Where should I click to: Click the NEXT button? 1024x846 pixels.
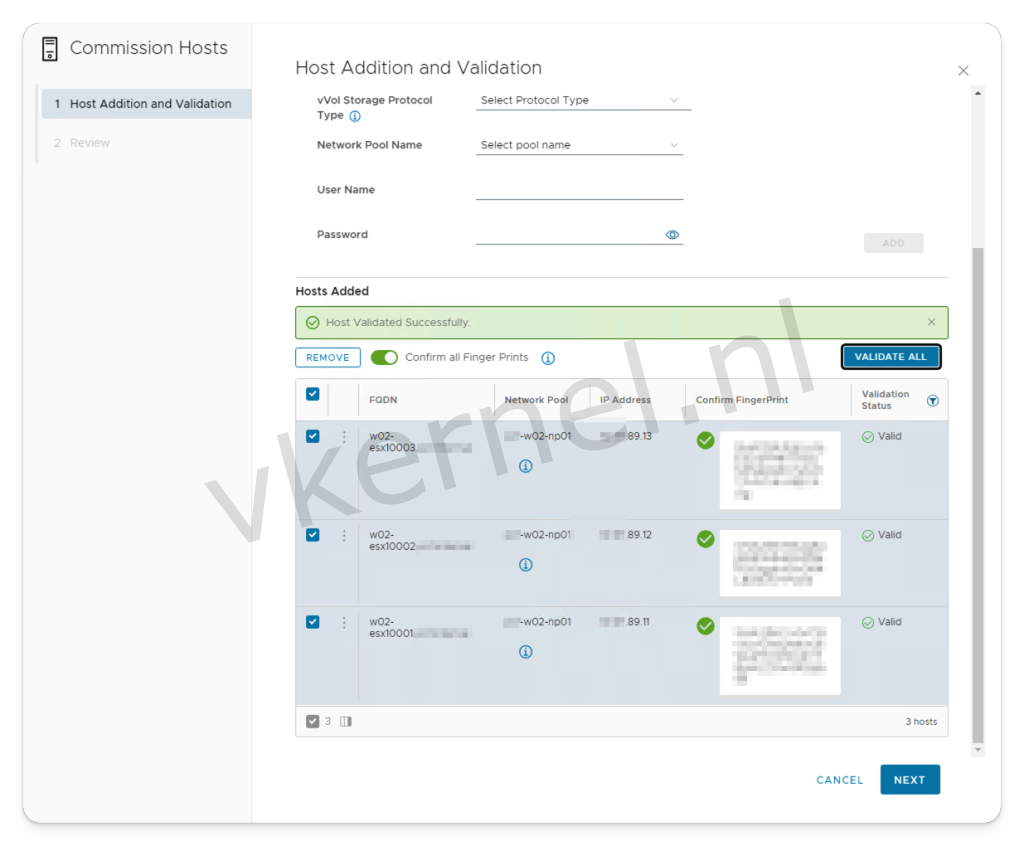909,780
